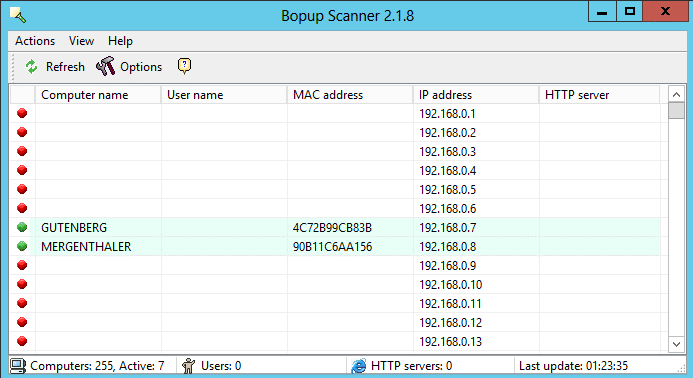Screen dimensions: 693x378
Task: Select IP address 192.168.0.7
Action: click(447, 228)
